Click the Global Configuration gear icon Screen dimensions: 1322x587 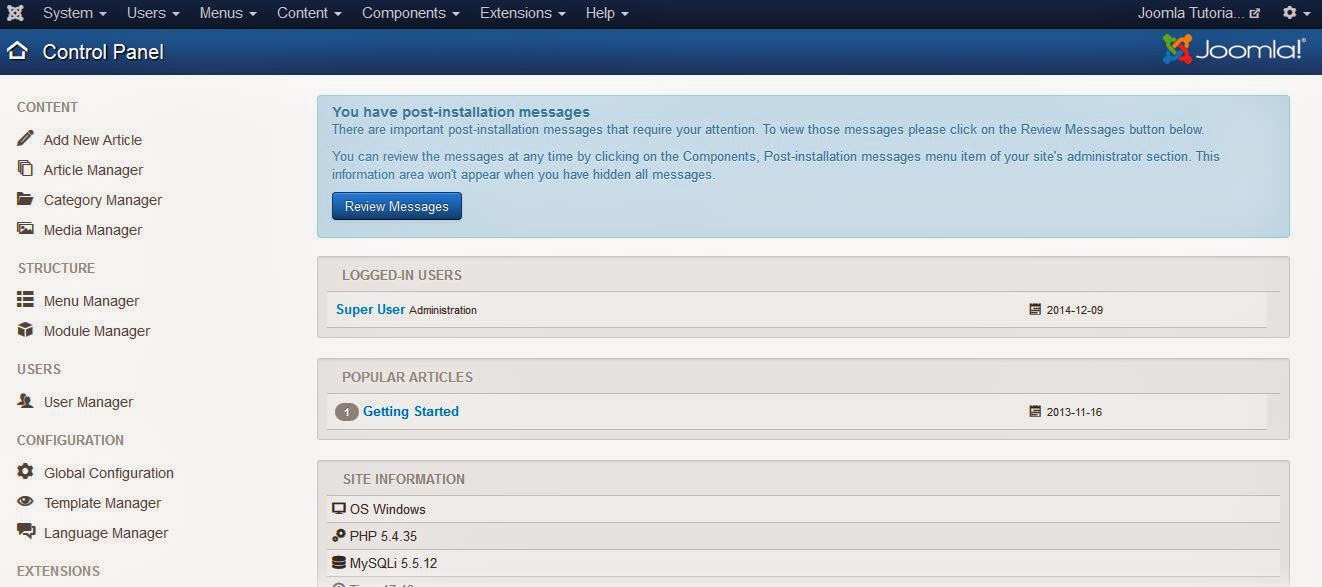click(x=25, y=472)
